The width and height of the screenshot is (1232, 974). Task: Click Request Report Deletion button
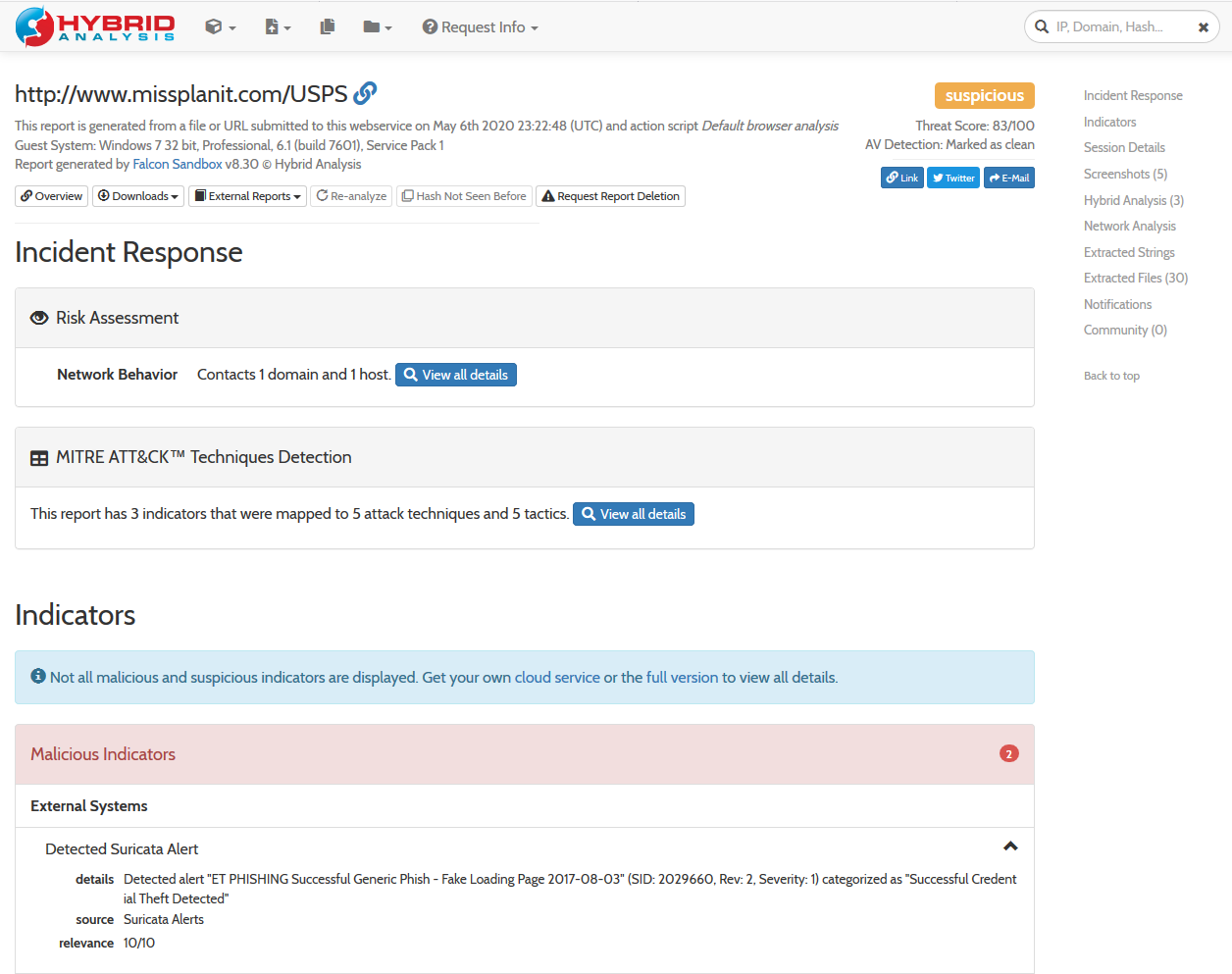coord(610,196)
